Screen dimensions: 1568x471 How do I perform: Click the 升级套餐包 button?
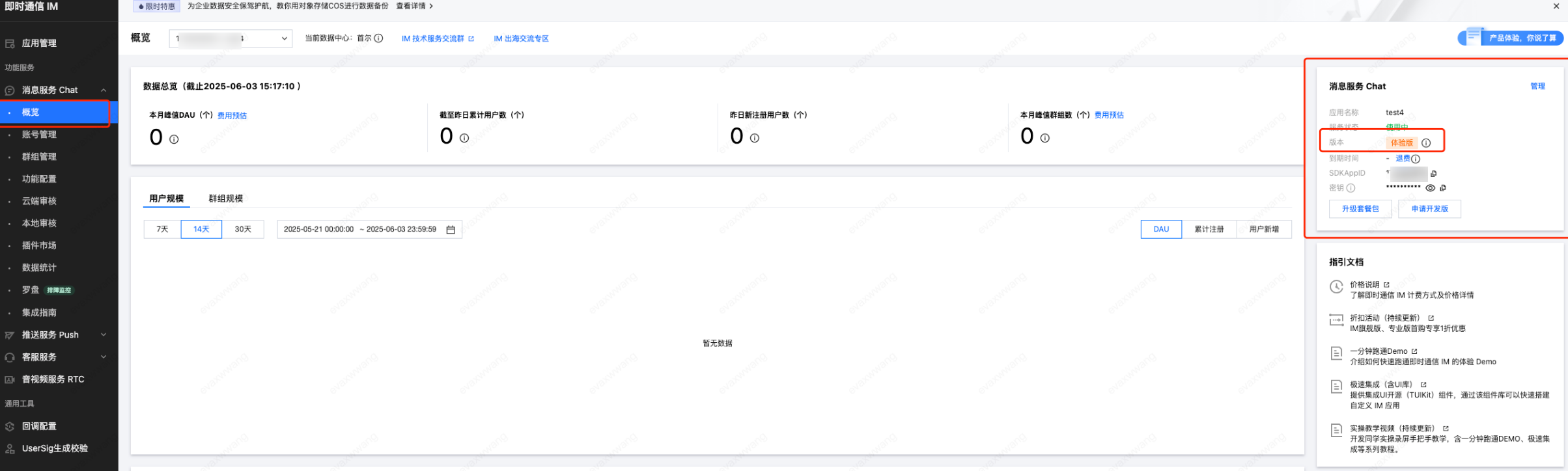pyautogui.click(x=1360, y=209)
